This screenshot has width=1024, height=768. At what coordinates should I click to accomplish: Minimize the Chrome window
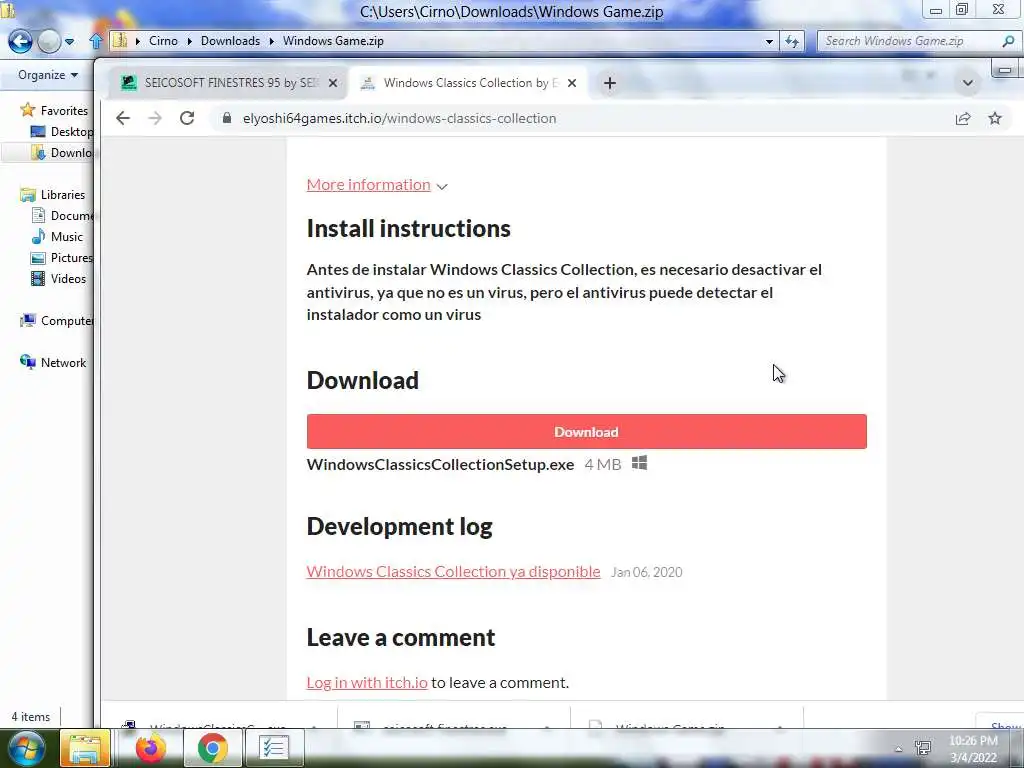(x=1005, y=69)
